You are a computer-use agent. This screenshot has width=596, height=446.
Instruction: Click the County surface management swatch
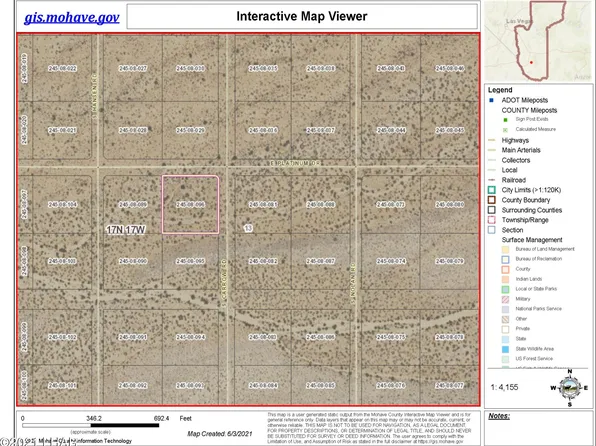click(505, 269)
